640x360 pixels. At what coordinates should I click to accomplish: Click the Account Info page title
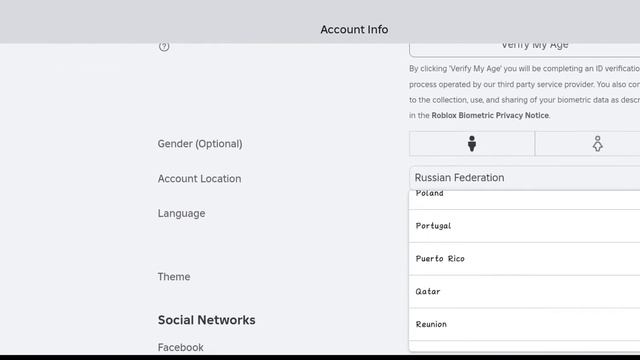click(354, 29)
